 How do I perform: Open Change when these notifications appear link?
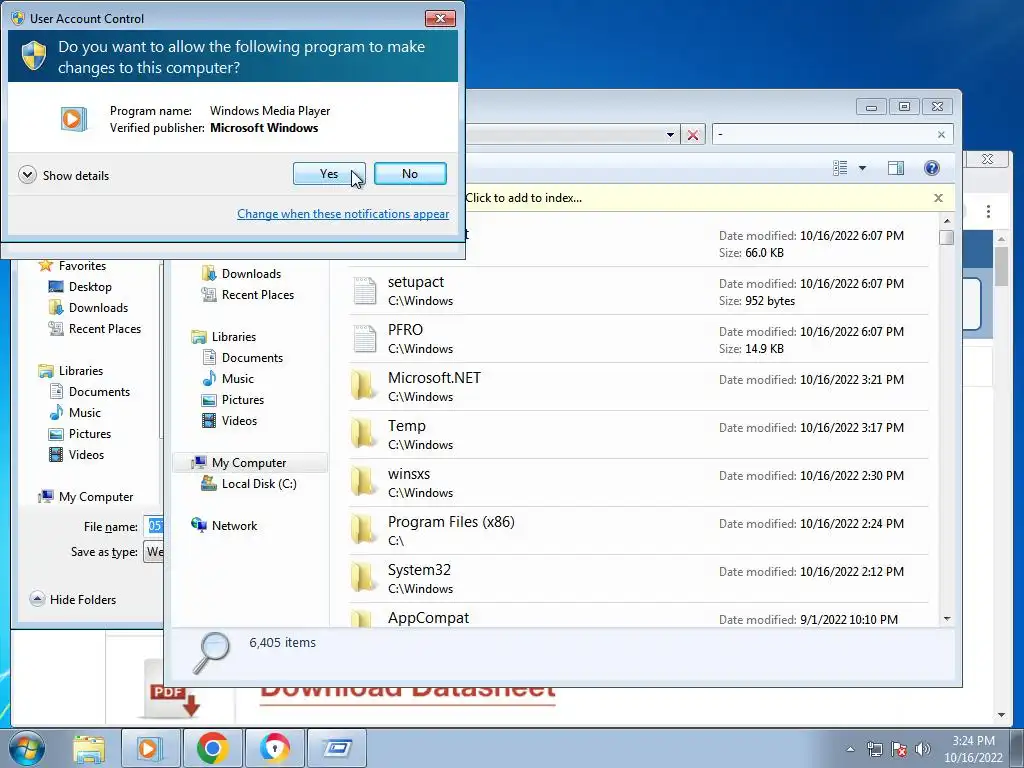(x=343, y=214)
